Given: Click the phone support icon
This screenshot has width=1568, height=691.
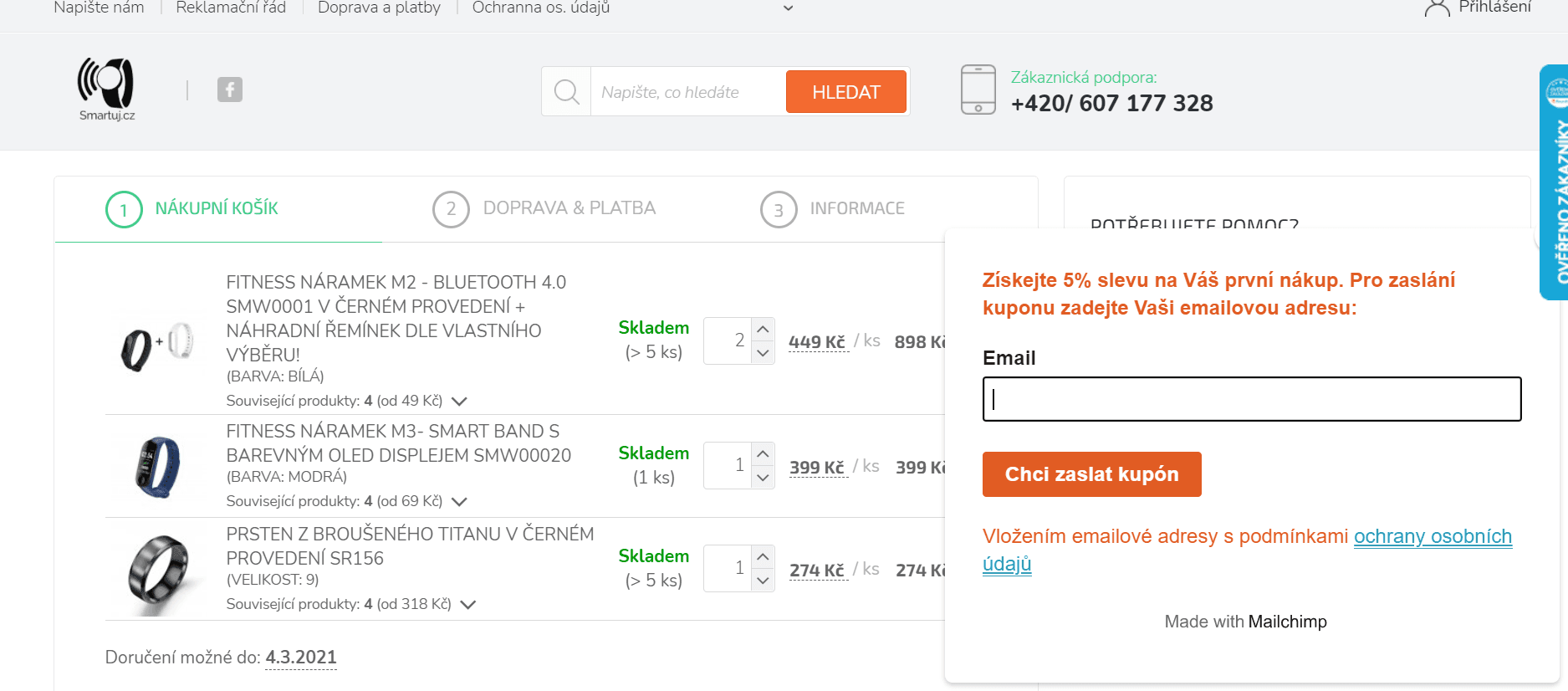Looking at the screenshot, I should pos(978,90).
